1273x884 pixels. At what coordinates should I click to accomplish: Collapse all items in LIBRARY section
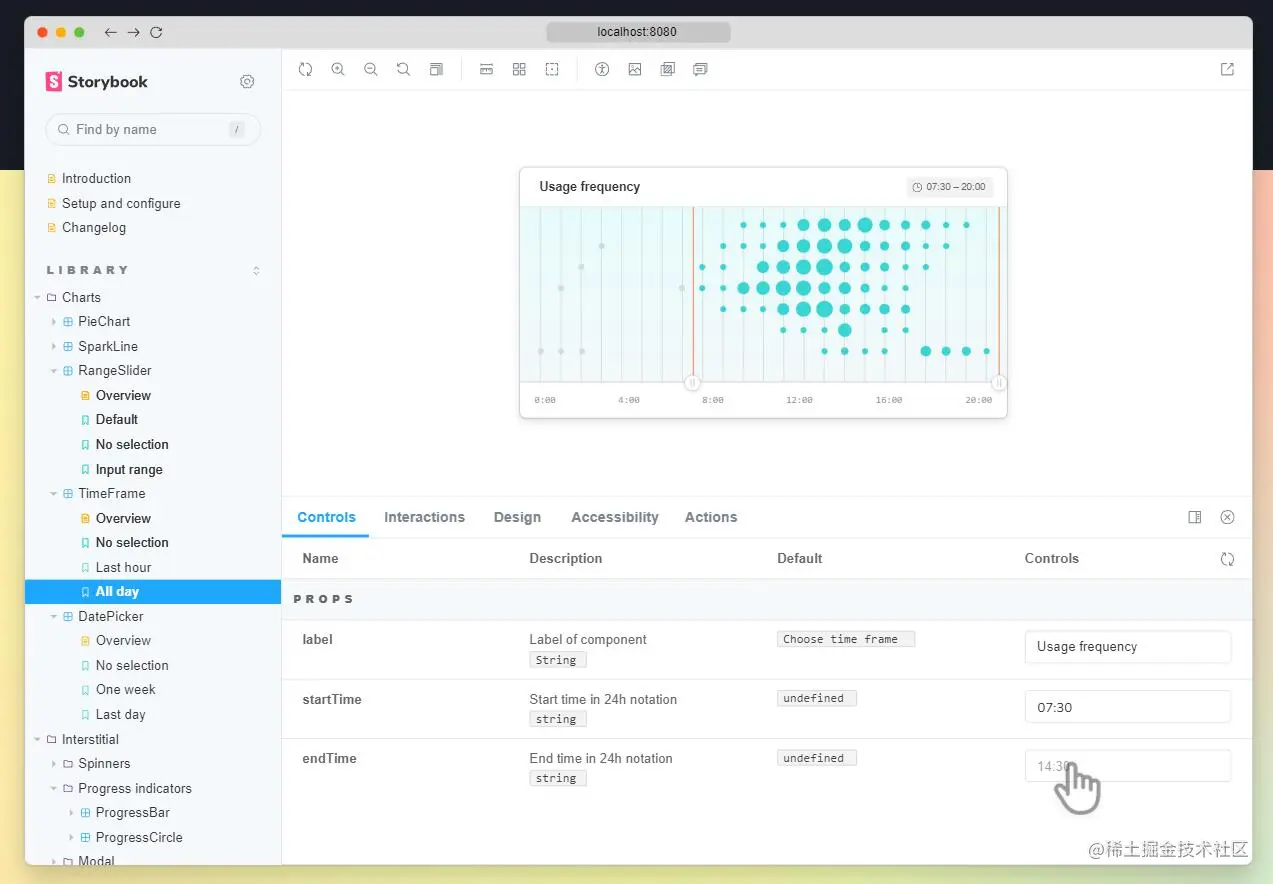tap(256, 270)
